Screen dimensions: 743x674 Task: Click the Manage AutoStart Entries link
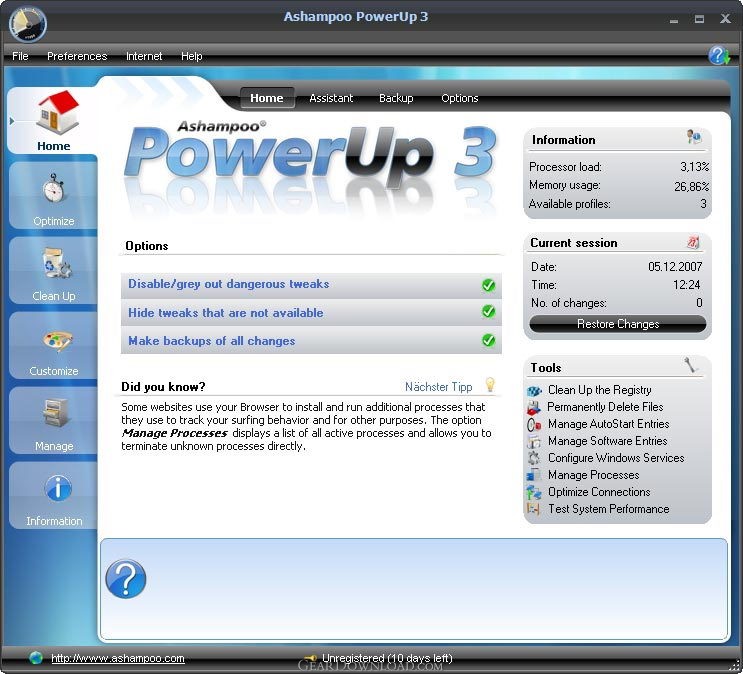click(x=608, y=424)
